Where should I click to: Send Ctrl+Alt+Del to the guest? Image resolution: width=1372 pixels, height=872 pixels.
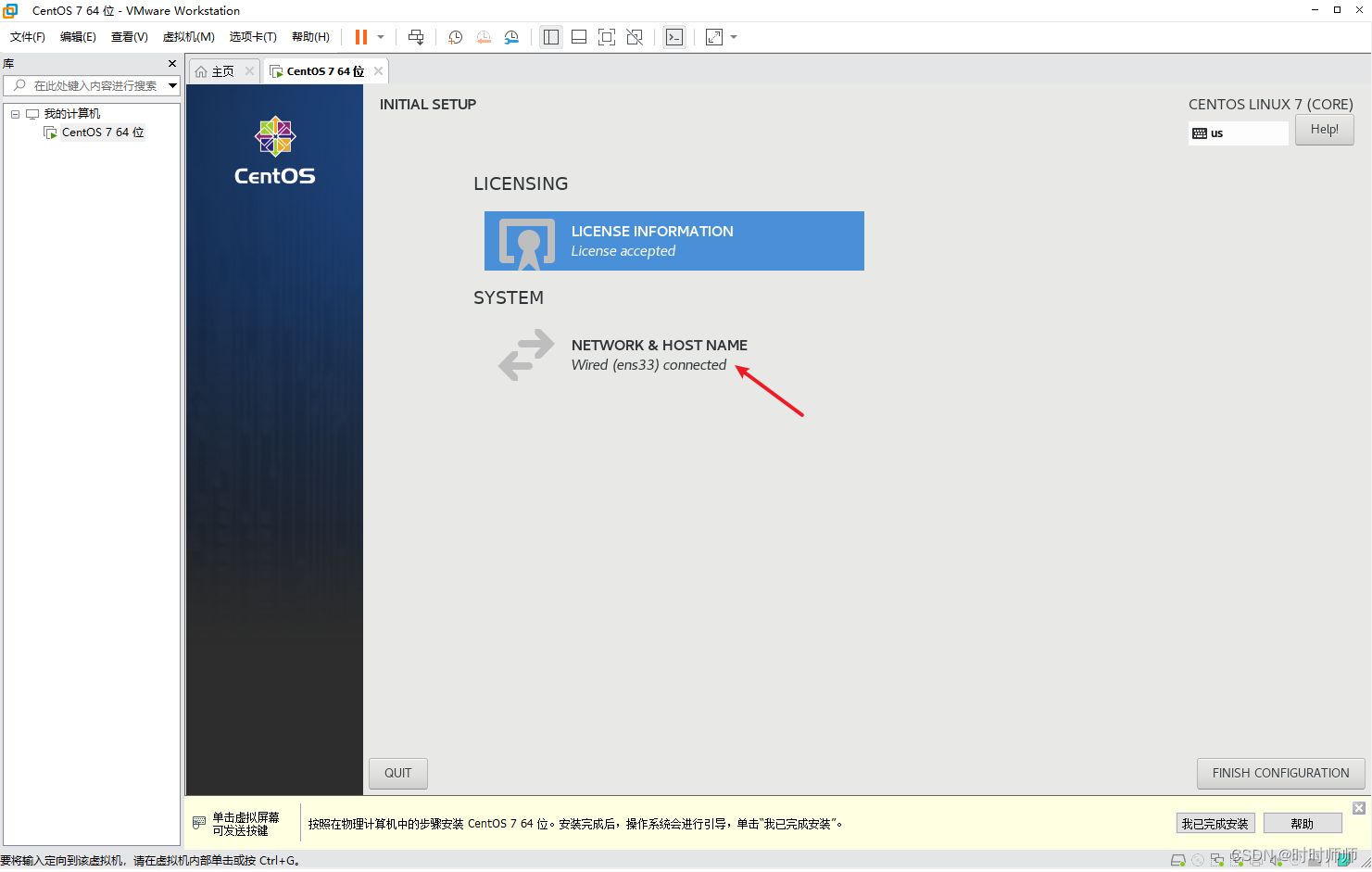416,37
